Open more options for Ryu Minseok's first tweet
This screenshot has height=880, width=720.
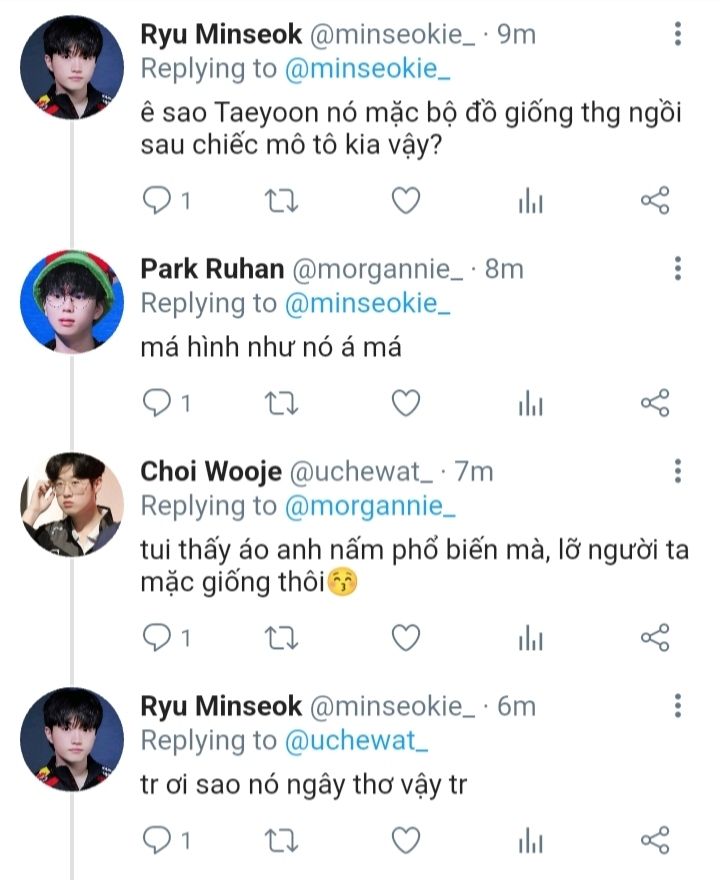tap(678, 35)
